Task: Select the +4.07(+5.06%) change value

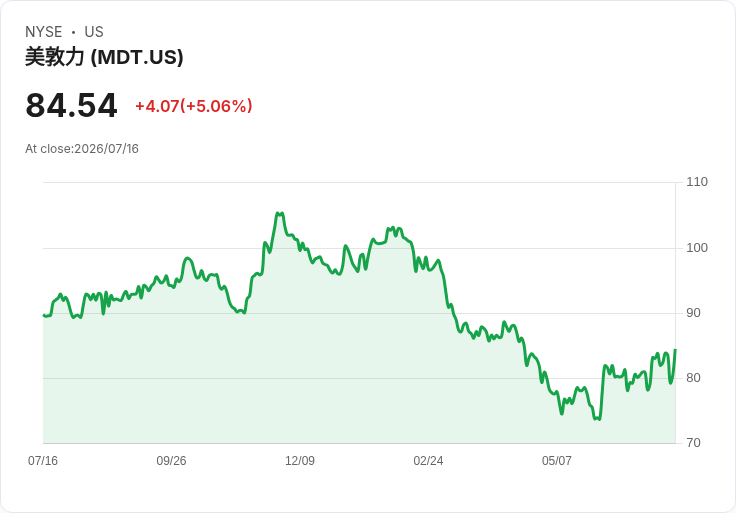Action: pyautogui.click(x=194, y=106)
